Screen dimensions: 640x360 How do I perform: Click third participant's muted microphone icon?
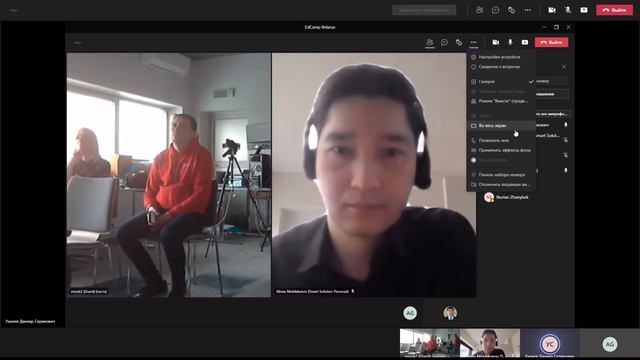point(566,155)
